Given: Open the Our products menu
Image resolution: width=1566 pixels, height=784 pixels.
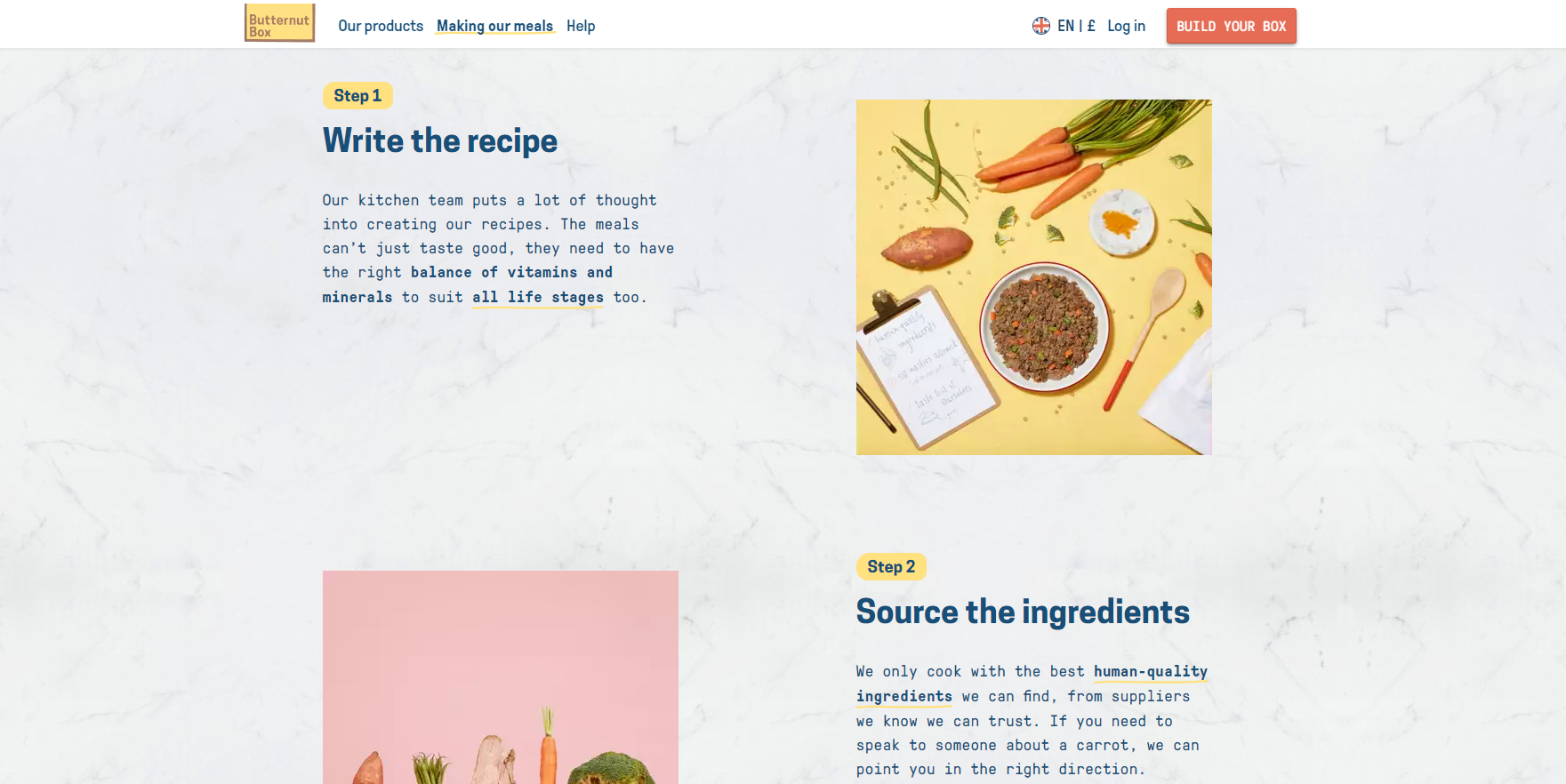Looking at the screenshot, I should click(381, 26).
